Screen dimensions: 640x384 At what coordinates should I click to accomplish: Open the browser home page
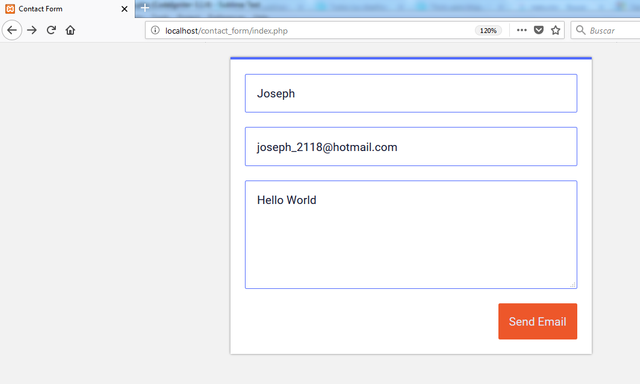click(70, 30)
